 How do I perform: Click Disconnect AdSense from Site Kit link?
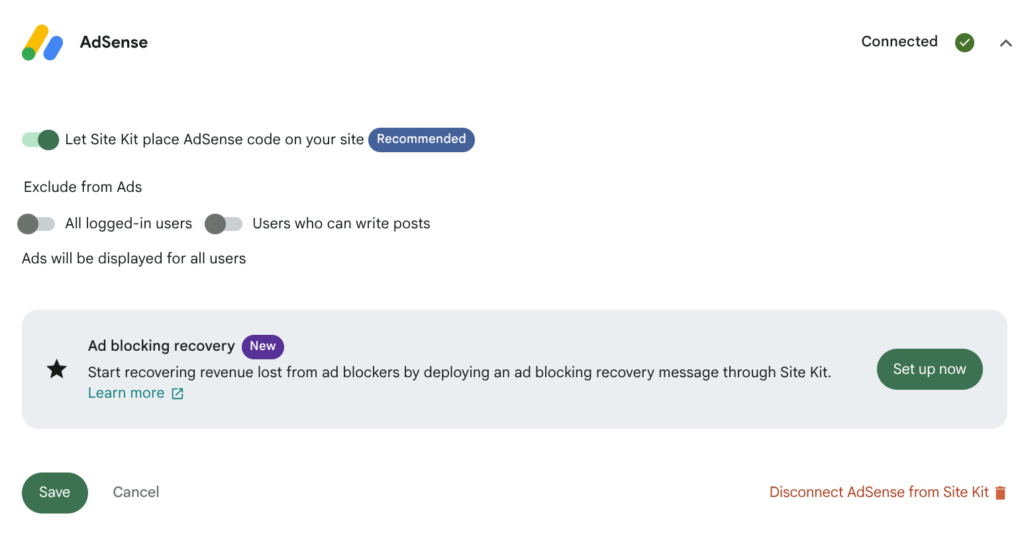point(879,492)
